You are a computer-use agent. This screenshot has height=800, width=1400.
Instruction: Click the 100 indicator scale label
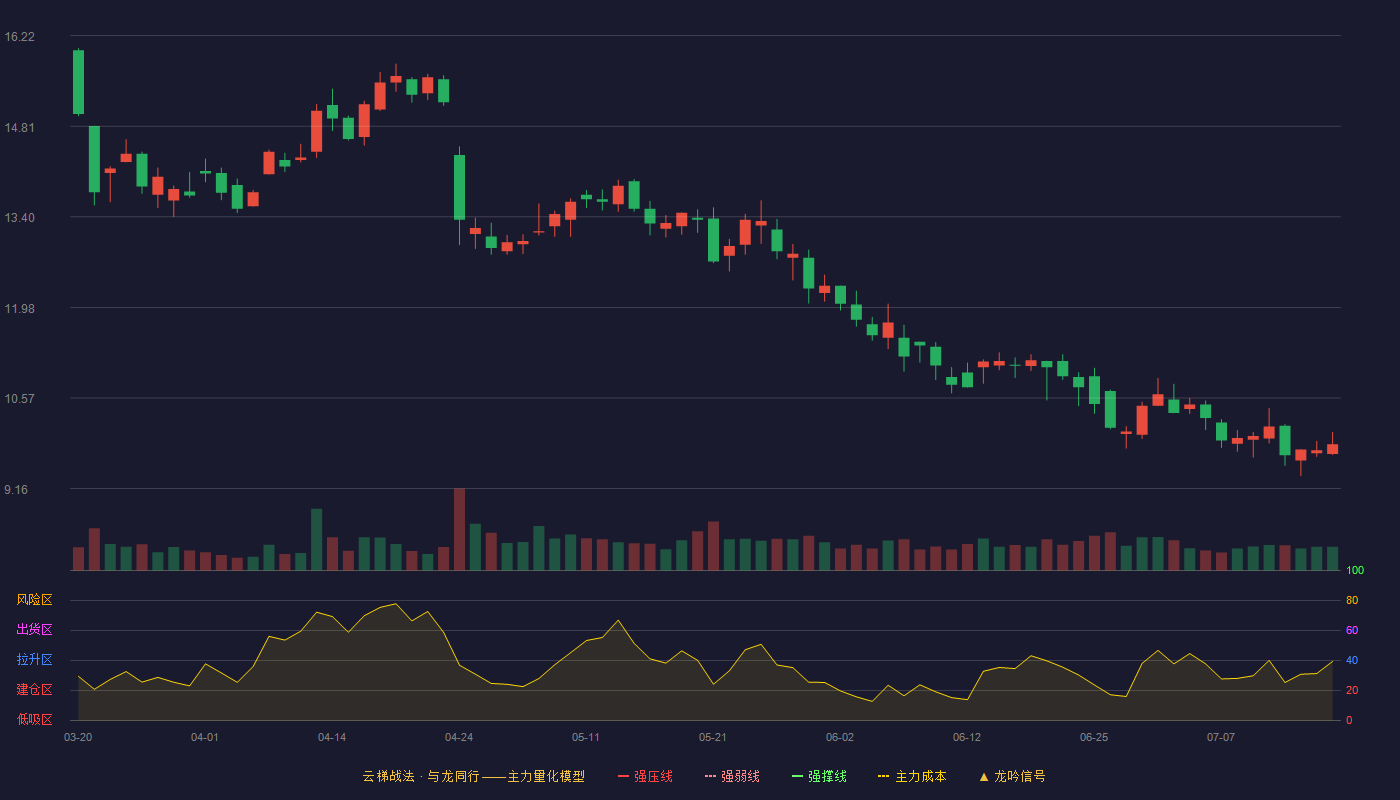1355,571
